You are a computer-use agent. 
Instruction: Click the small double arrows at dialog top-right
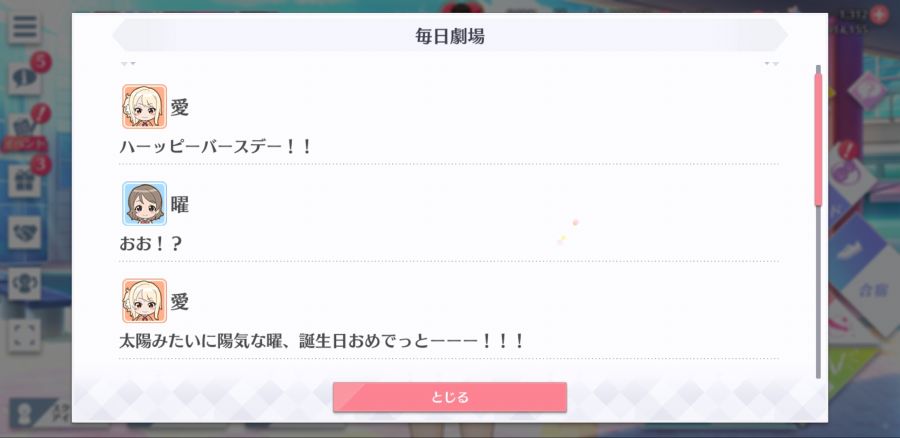(x=771, y=63)
